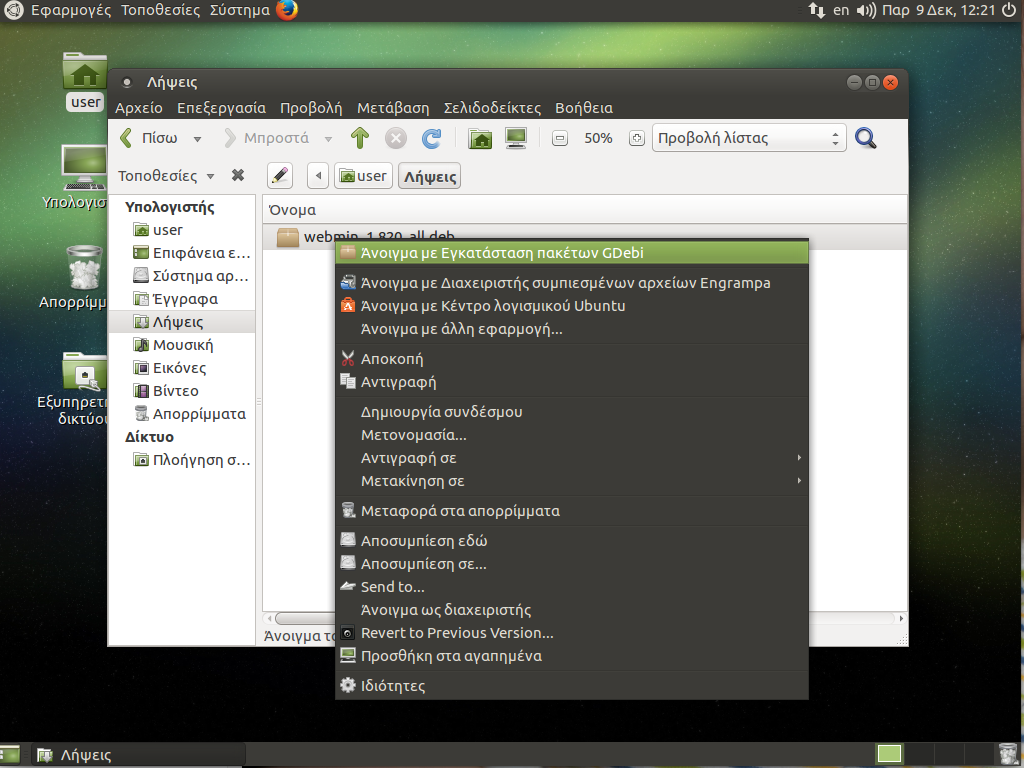Open the Home folder toolbar icon
1024x768 pixels.
click(481, 139)
